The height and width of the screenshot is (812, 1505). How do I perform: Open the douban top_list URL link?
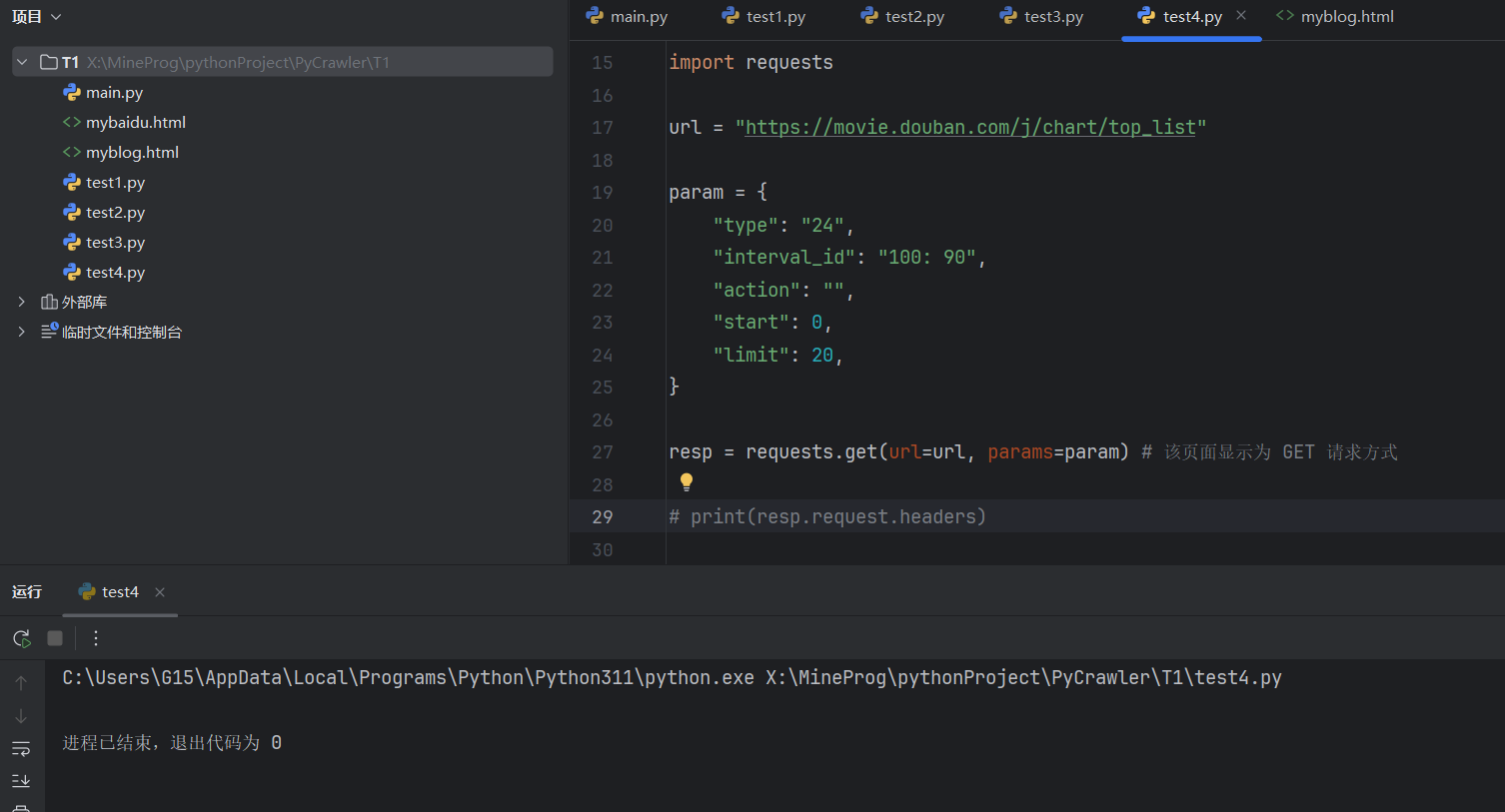[x=969, y=128]
